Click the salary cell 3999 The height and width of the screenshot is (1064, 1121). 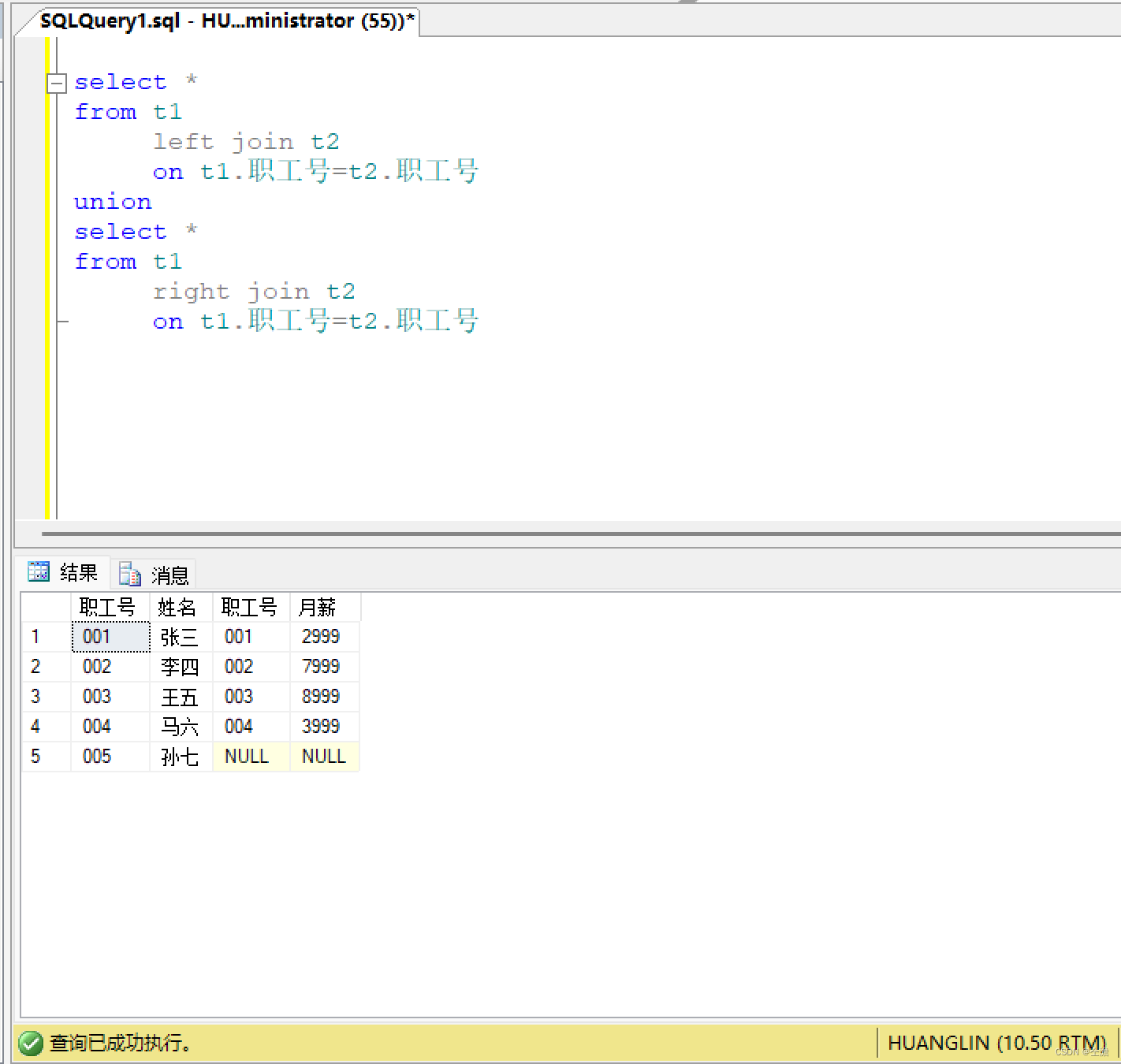[325, 727]
